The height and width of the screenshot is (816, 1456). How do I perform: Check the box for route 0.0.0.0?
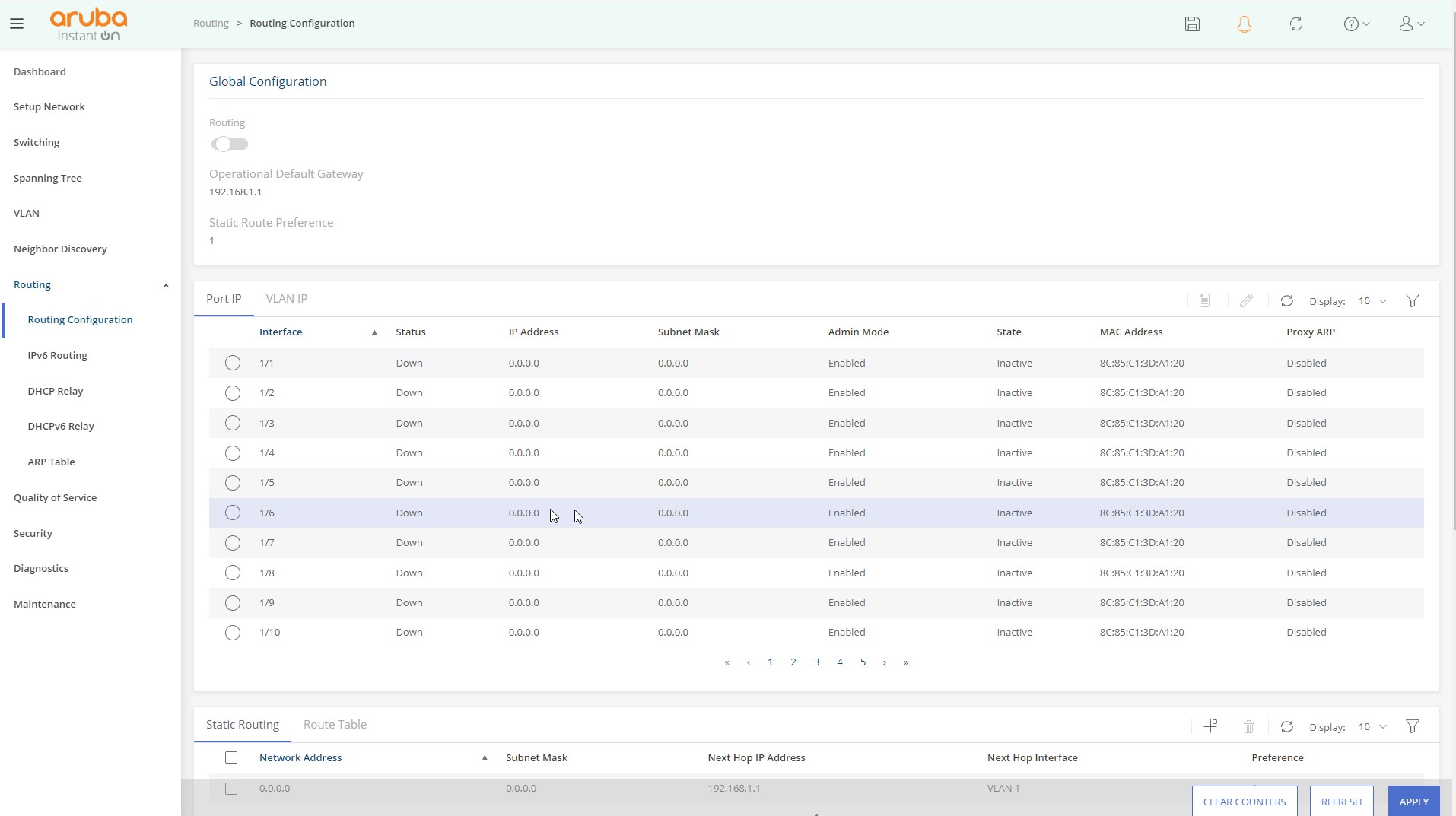231,789
